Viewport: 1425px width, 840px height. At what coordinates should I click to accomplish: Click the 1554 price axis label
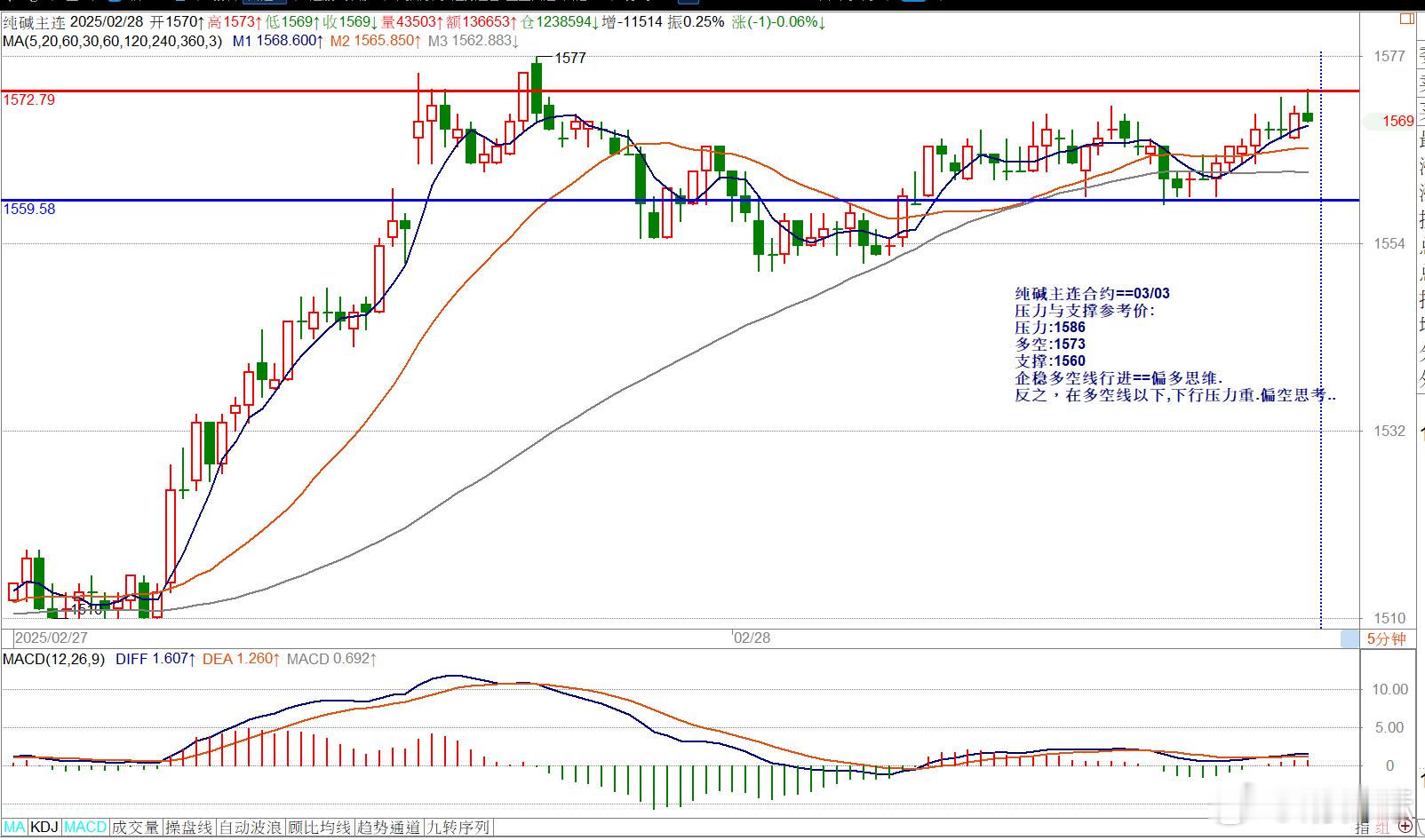[x=1389, y=243]
